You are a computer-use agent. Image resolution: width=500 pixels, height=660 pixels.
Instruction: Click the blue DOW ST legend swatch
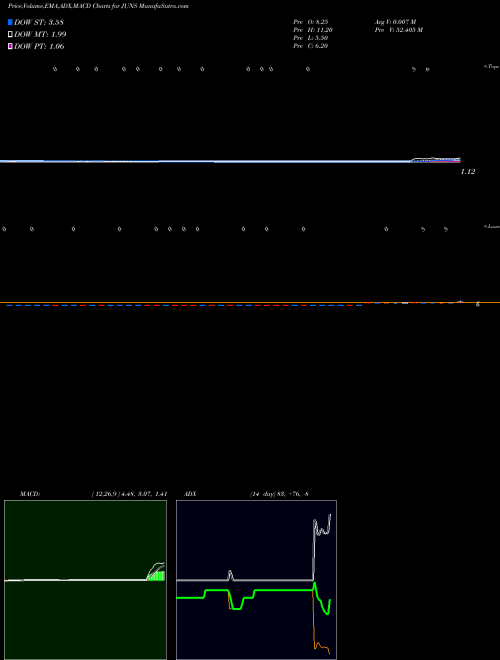click(x=10, y=22)
